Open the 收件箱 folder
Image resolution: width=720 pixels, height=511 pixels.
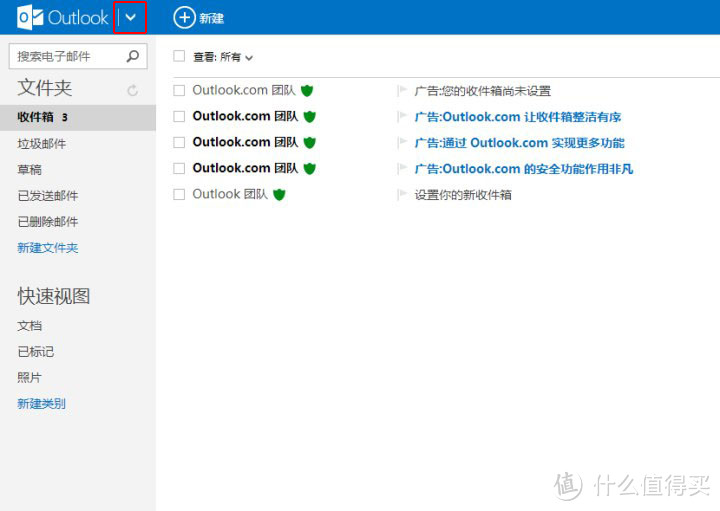pos(78,118)
